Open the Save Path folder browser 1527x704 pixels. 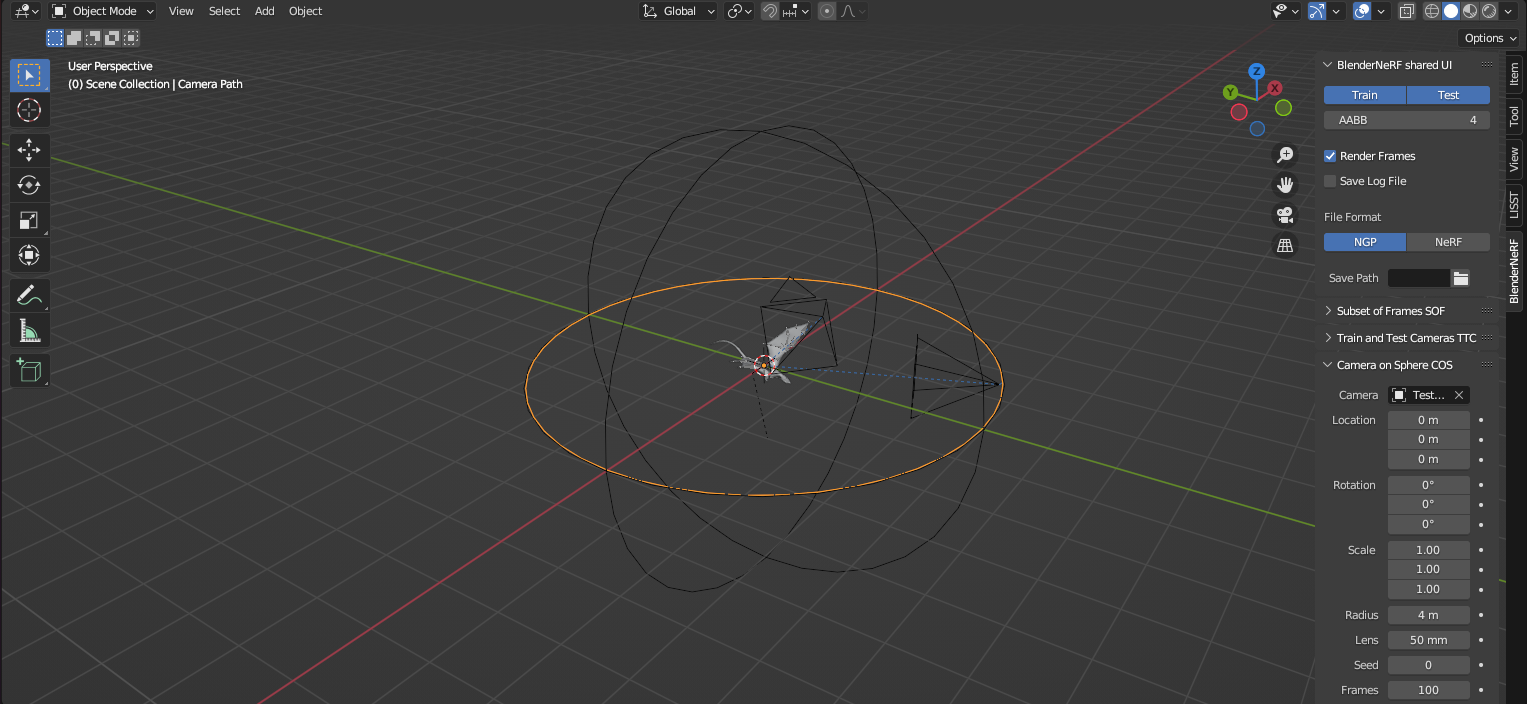click(1461, 278)
